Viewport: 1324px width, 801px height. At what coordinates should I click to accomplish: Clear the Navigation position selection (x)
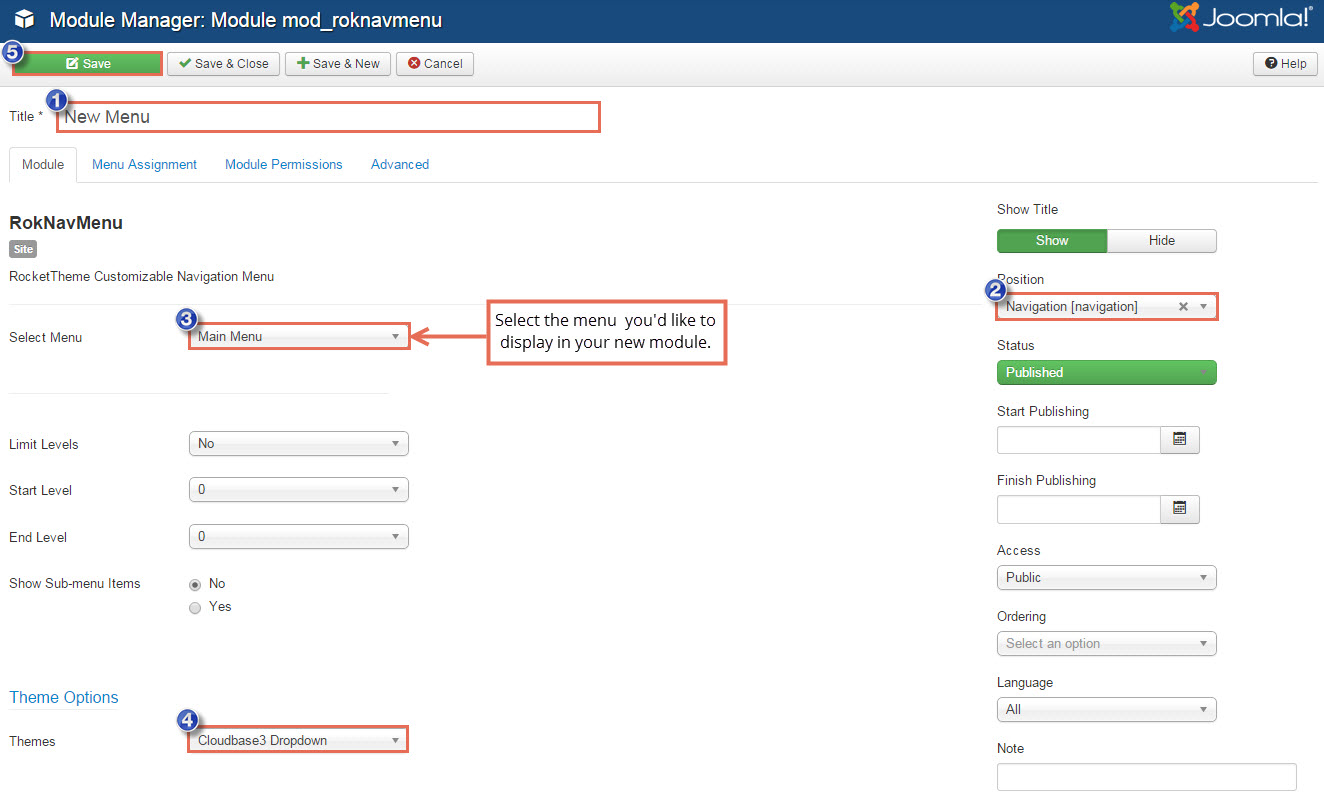(1183, 307)
